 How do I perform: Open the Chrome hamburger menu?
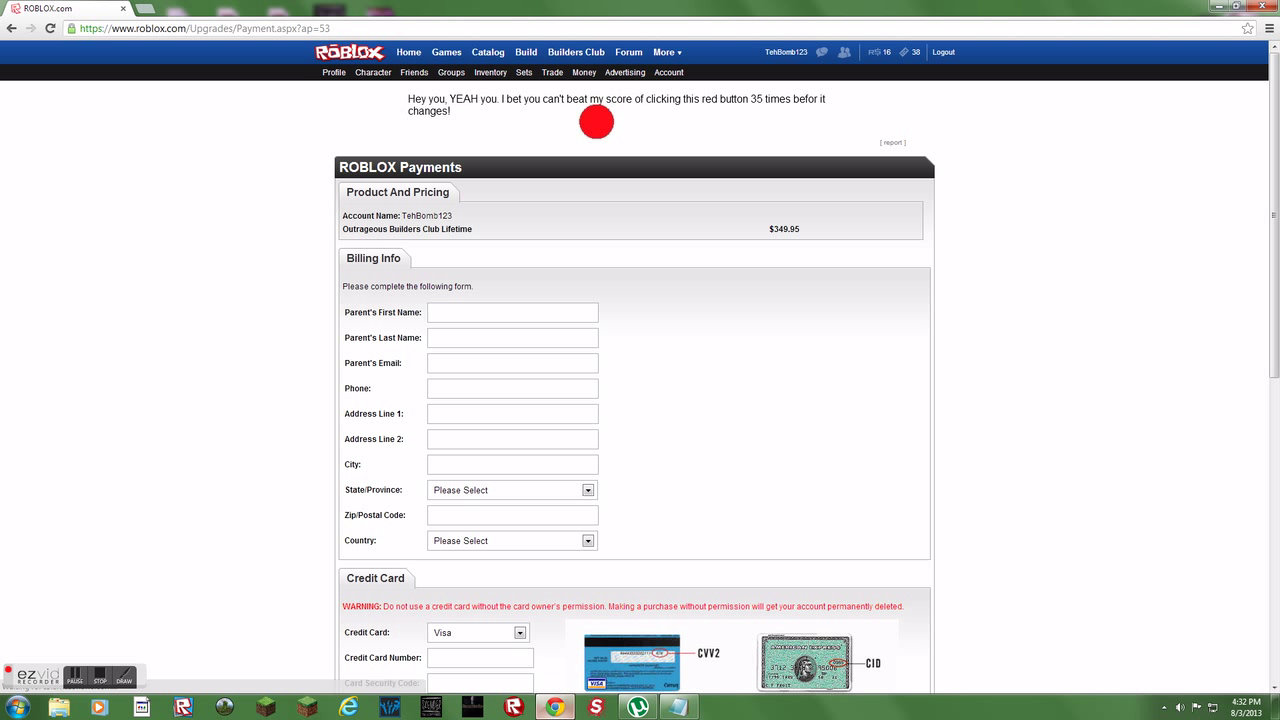point(1266,28)
